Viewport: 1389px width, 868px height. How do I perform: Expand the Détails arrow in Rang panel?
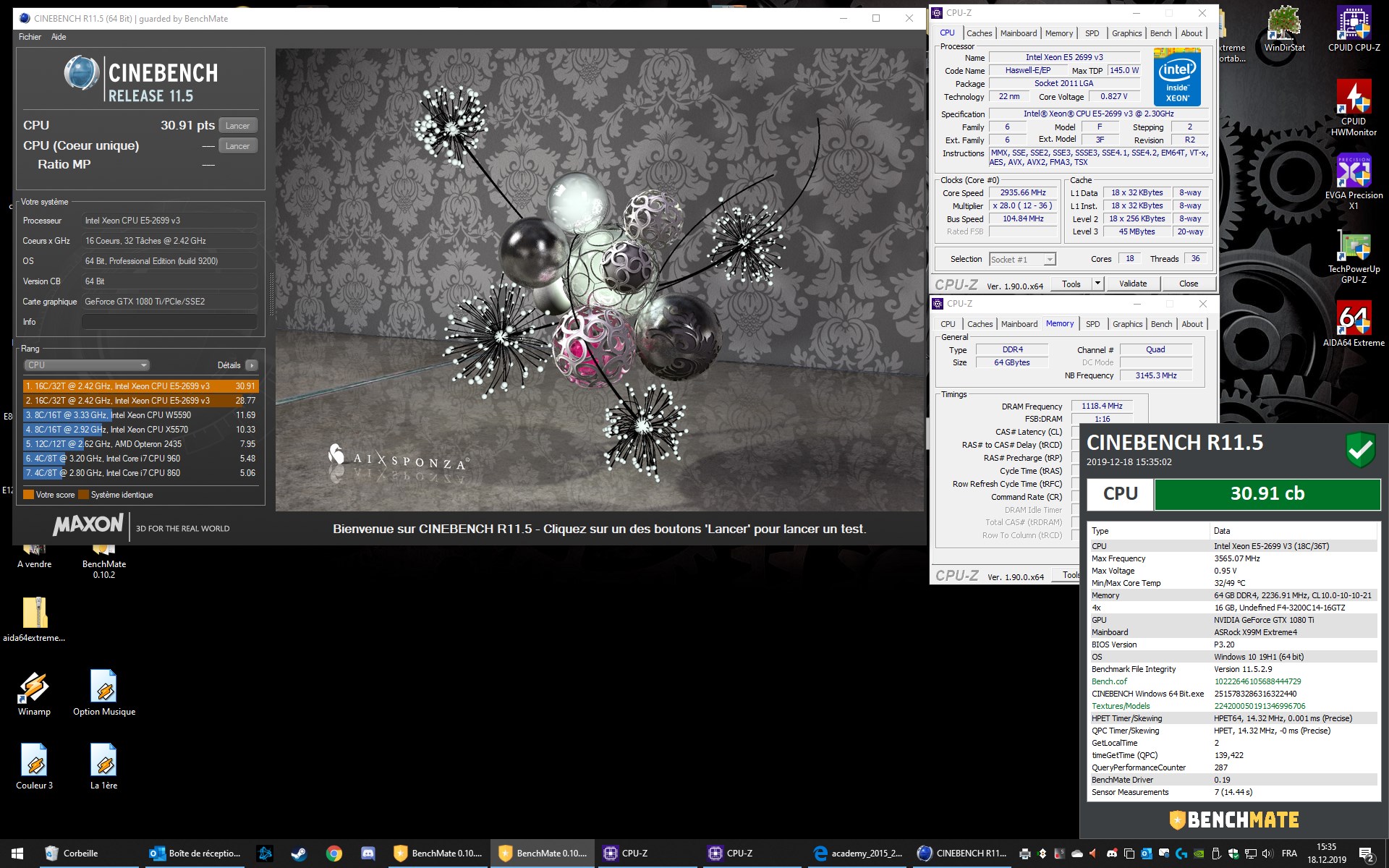coord(252,365)
